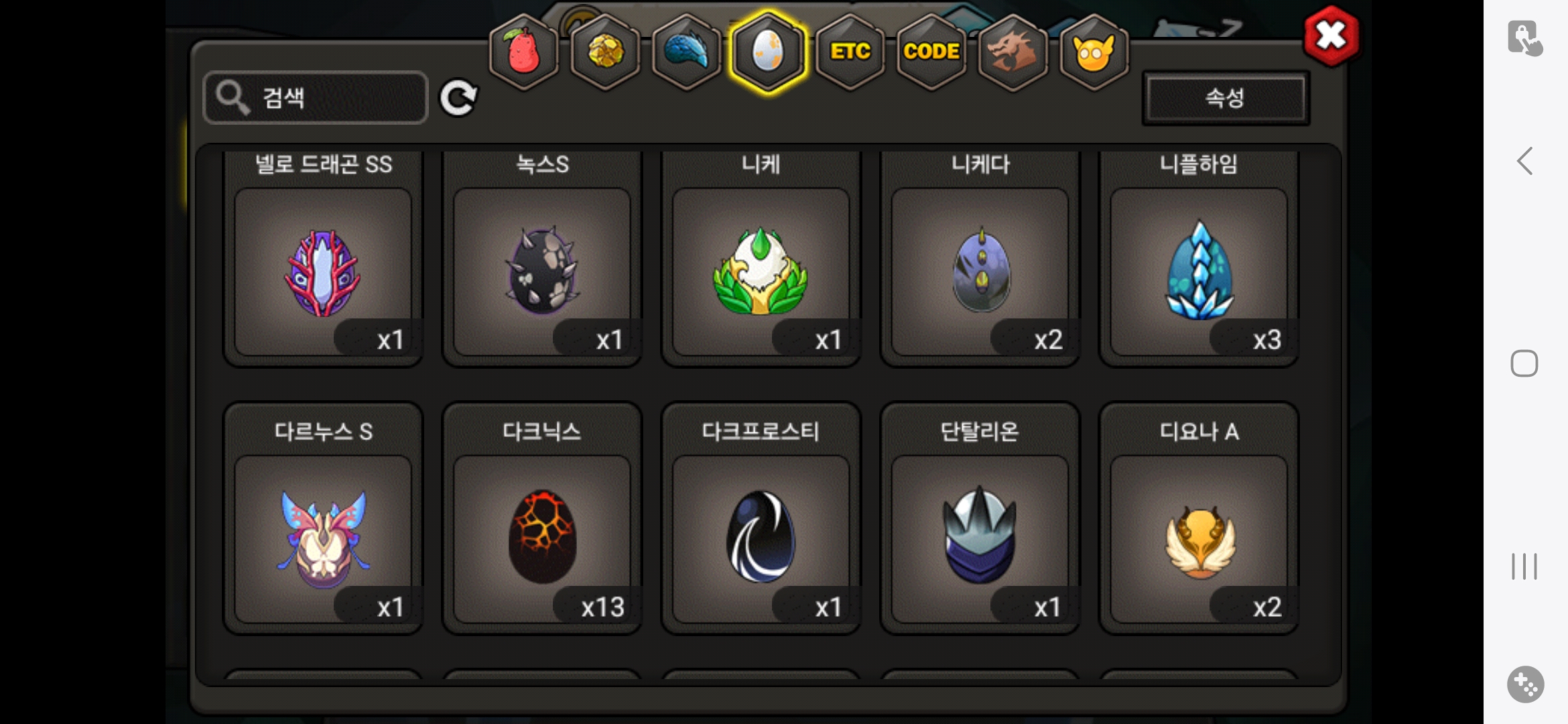Tap the Android back arrow
1568x724 pixels.
point(1525,161)
